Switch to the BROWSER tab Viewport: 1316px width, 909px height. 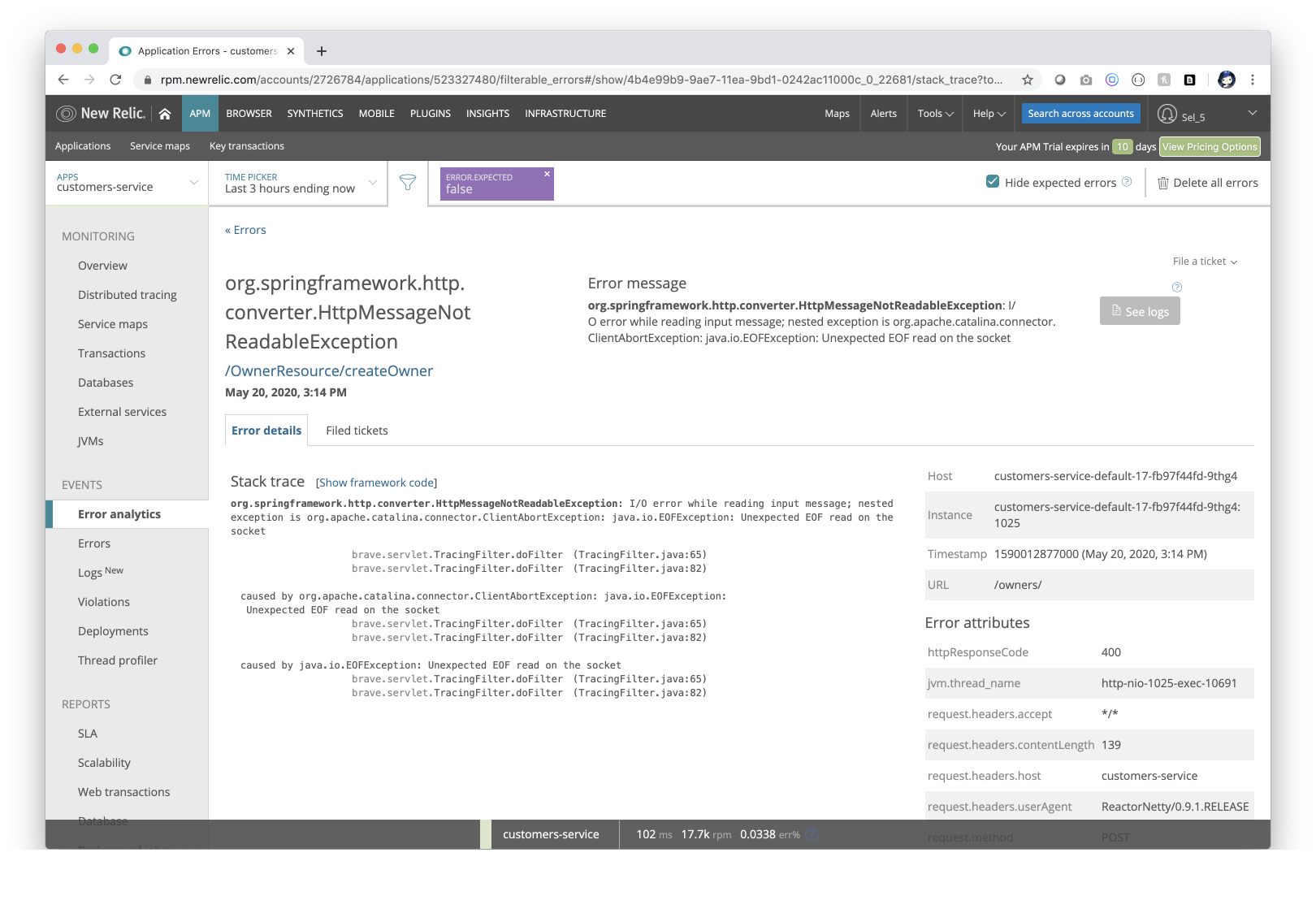(249, 114)
